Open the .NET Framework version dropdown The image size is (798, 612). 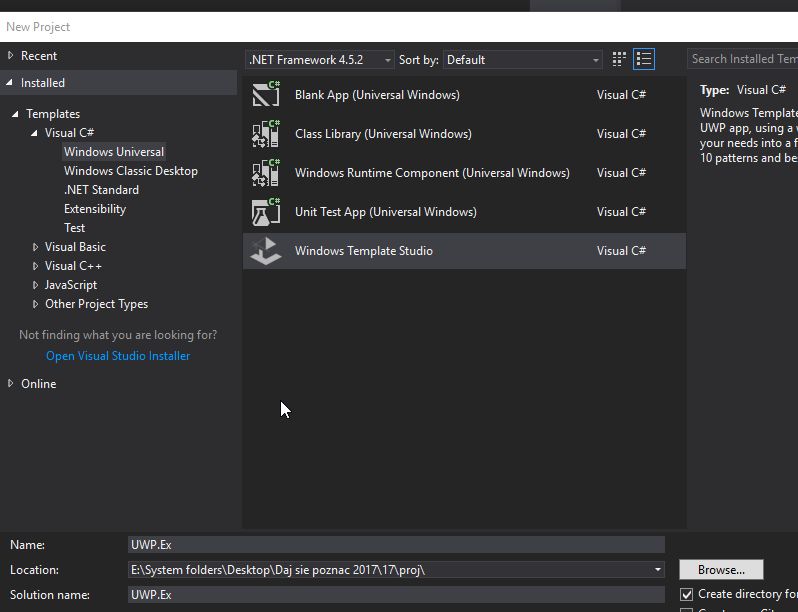[320, 60]
